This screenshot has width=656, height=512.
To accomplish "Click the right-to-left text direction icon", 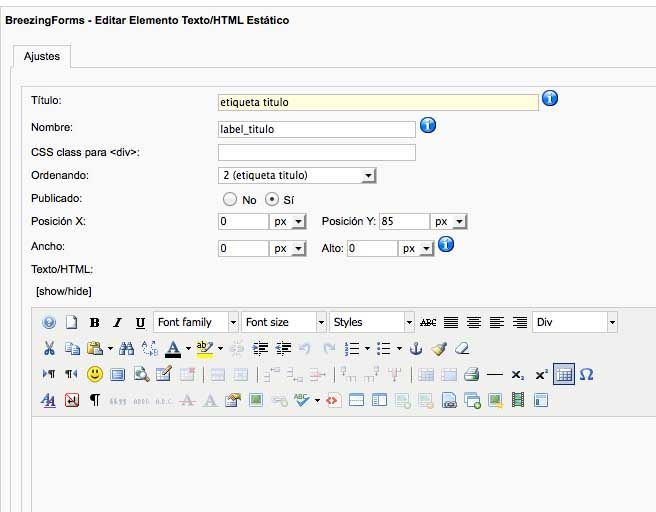I will point(71,374).
